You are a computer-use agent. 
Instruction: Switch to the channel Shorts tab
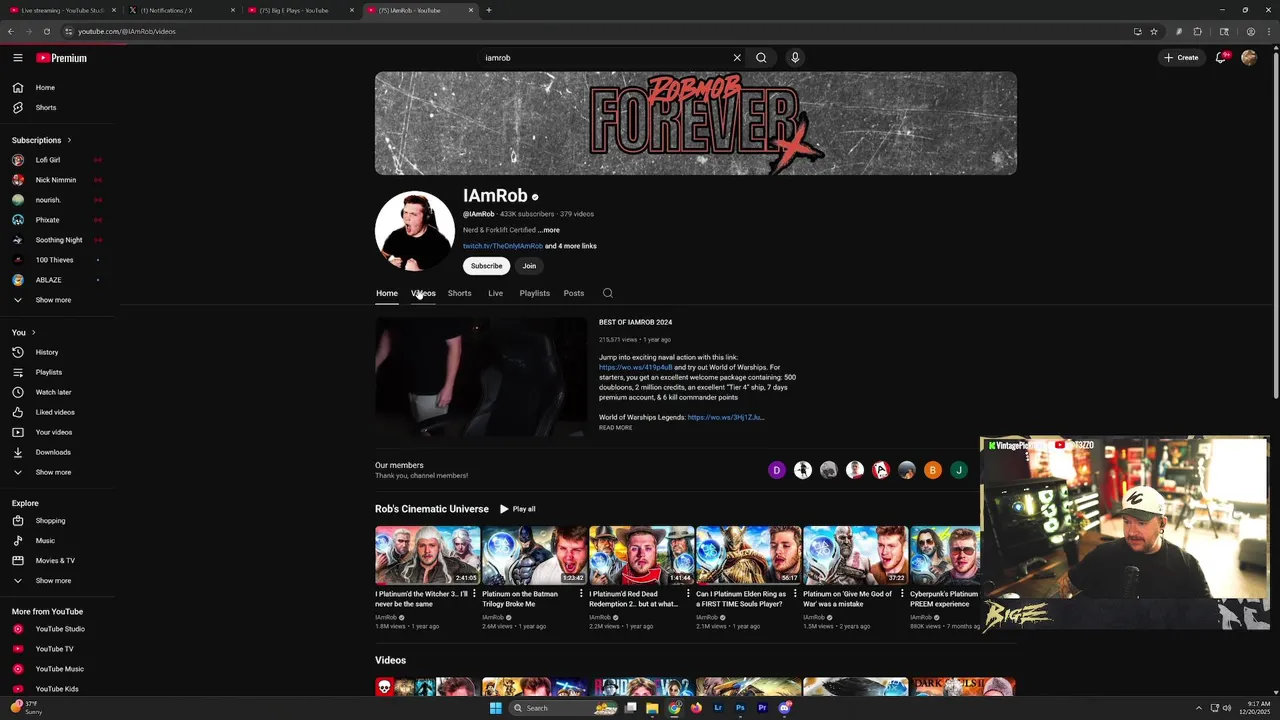click(x=459, y=293)
